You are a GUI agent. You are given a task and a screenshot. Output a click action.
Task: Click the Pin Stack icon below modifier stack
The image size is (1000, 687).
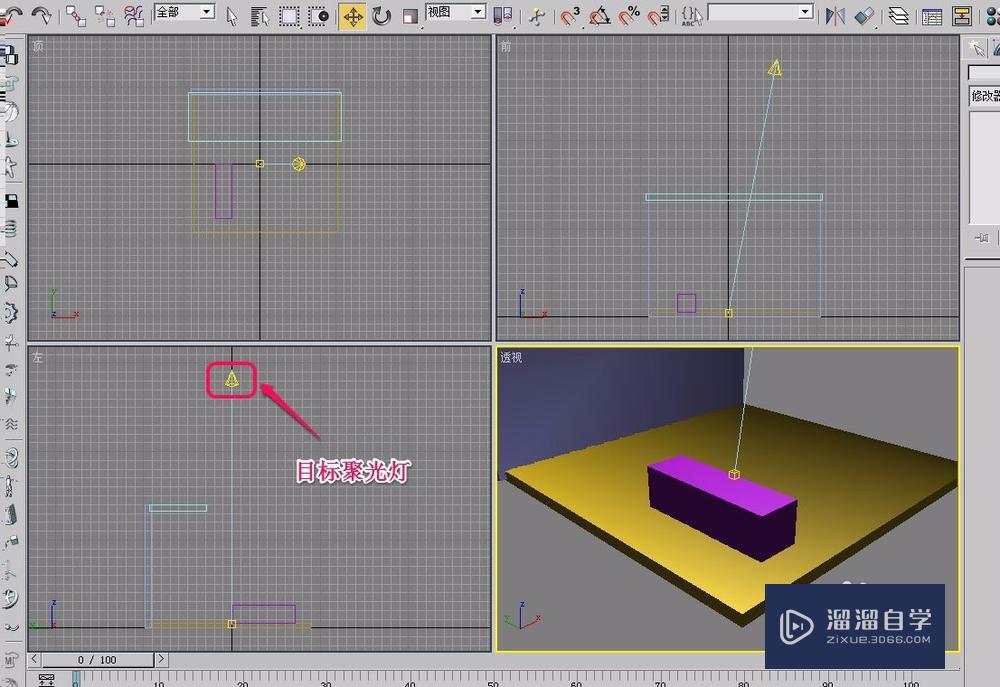tap(982, 238)
